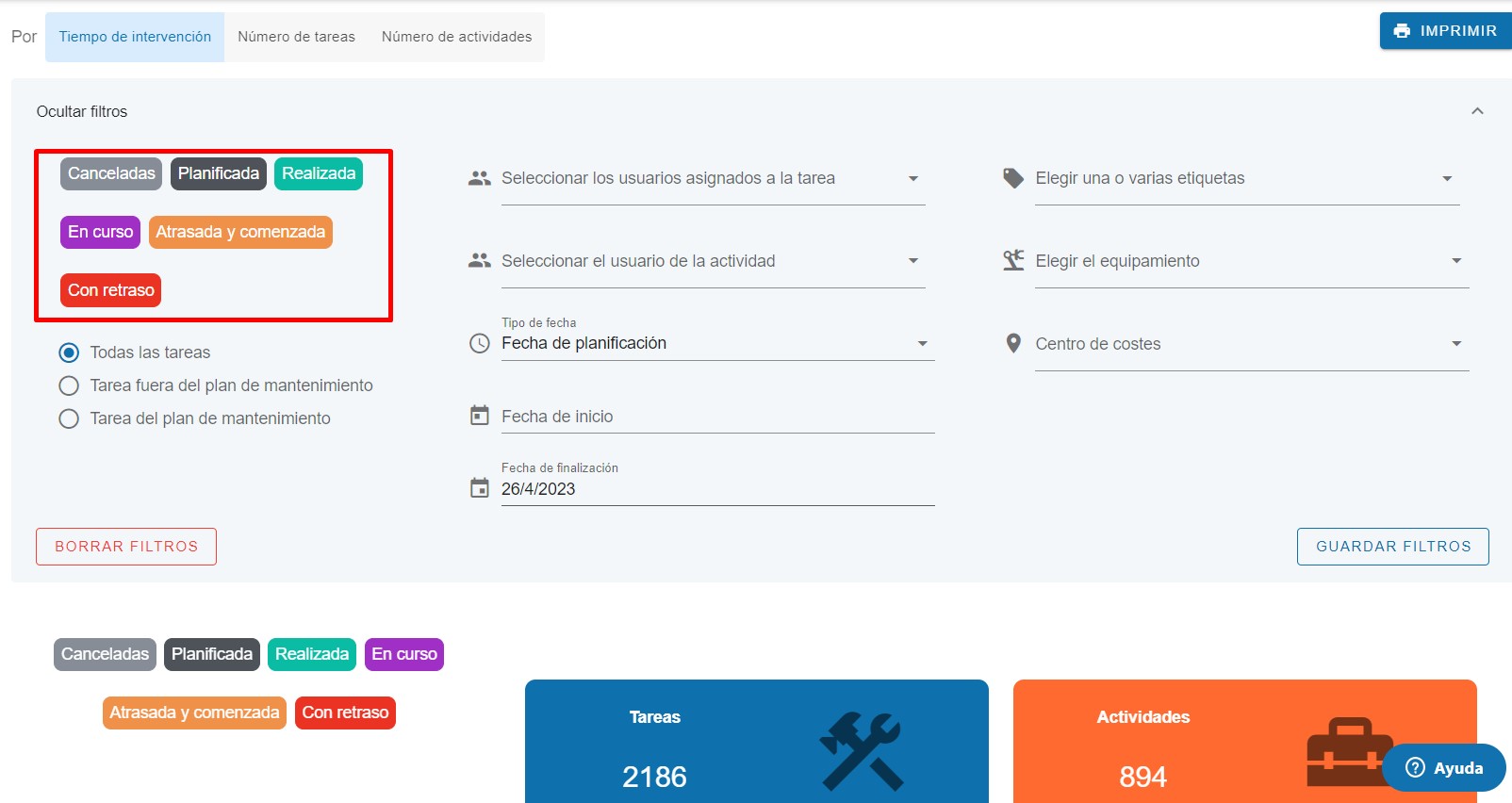
Task: Click the purple En curso legend chip below
Action: tap(404, 654)
